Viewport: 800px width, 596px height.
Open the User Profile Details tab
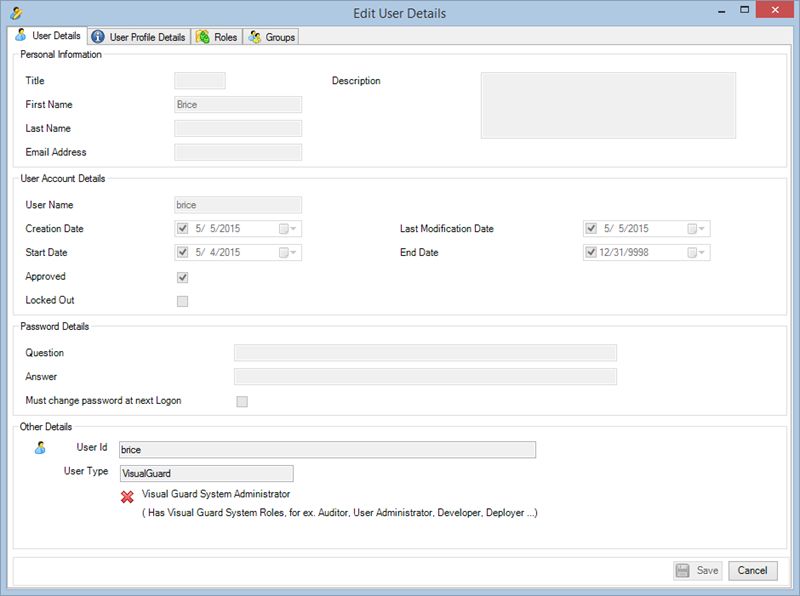[x=139, y=37]
